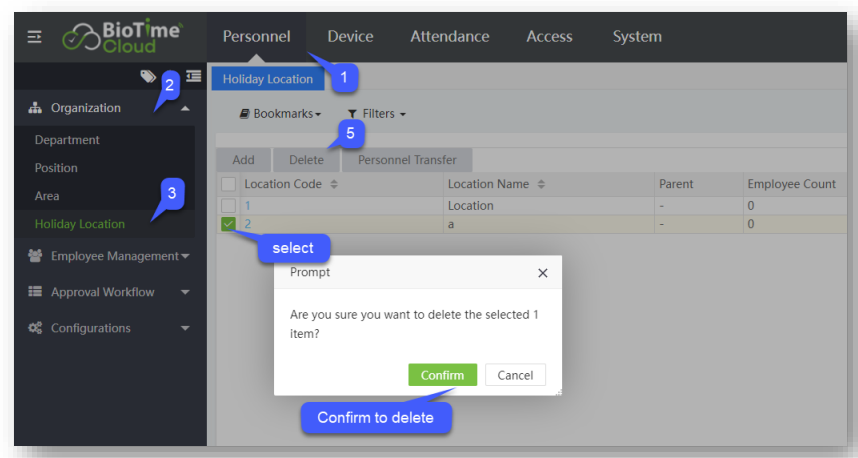
Task: Click Cancel in the Prompt dialog
Action: tap(515, 375)
